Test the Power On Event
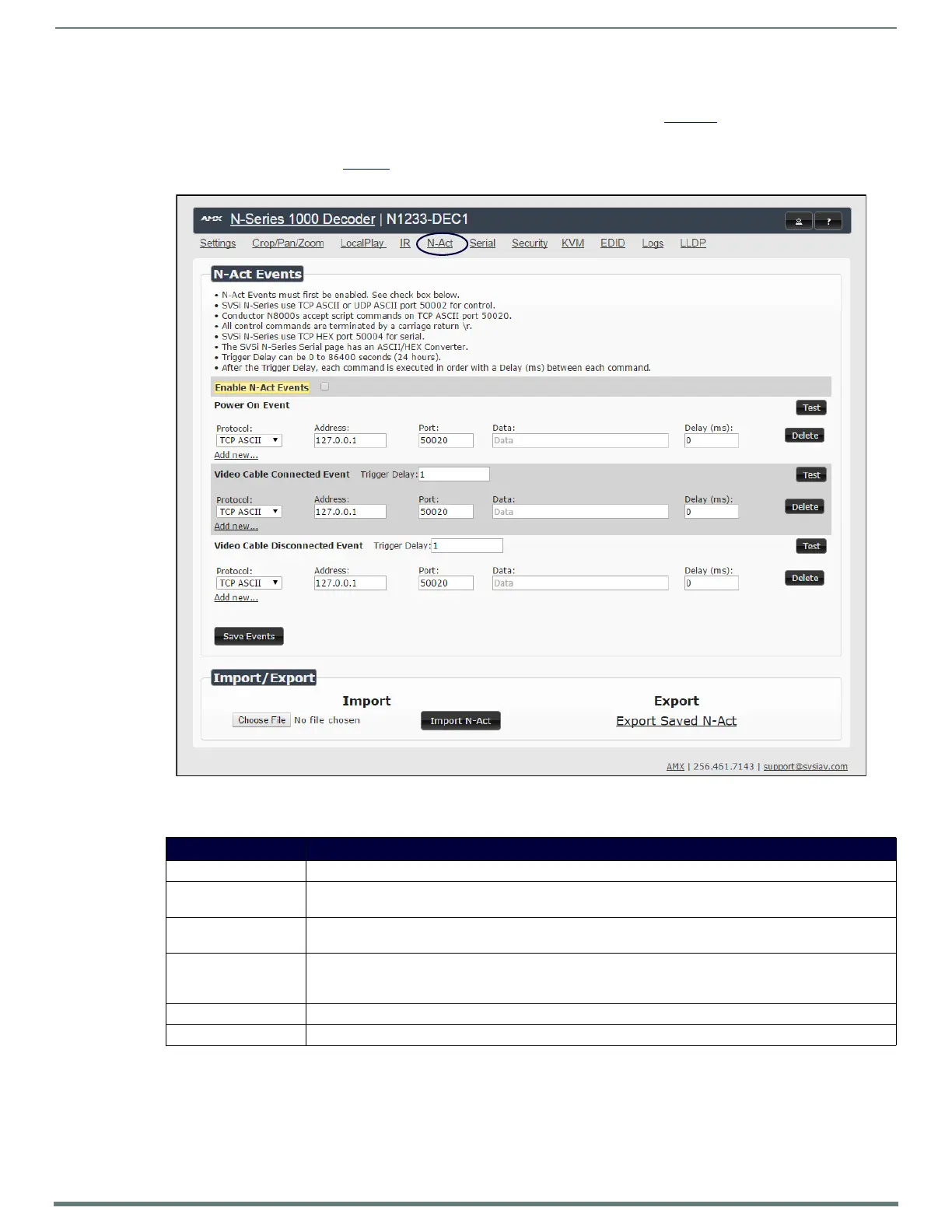 tap(811, 408)
